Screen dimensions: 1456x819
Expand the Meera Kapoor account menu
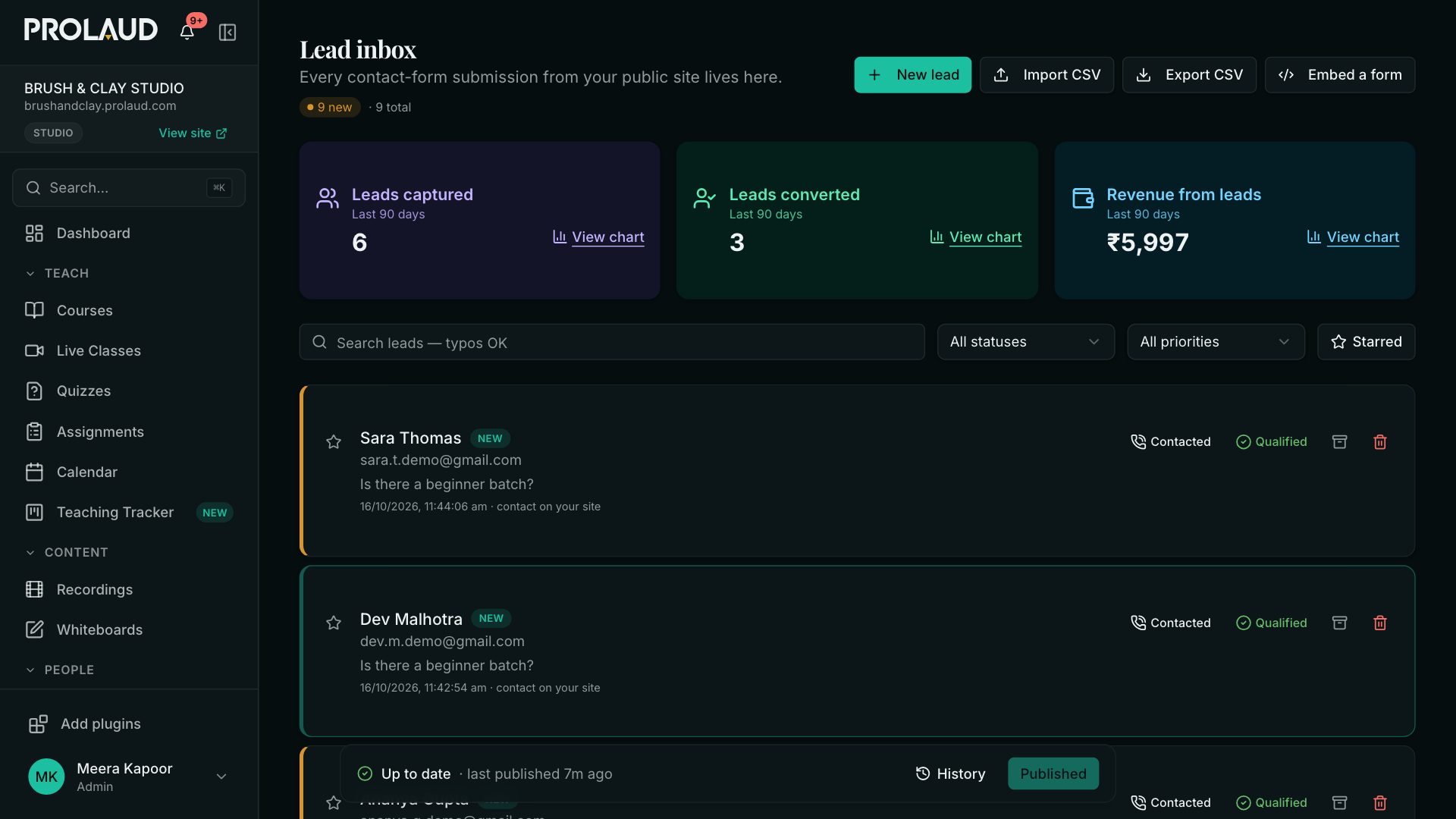(129, 777)
